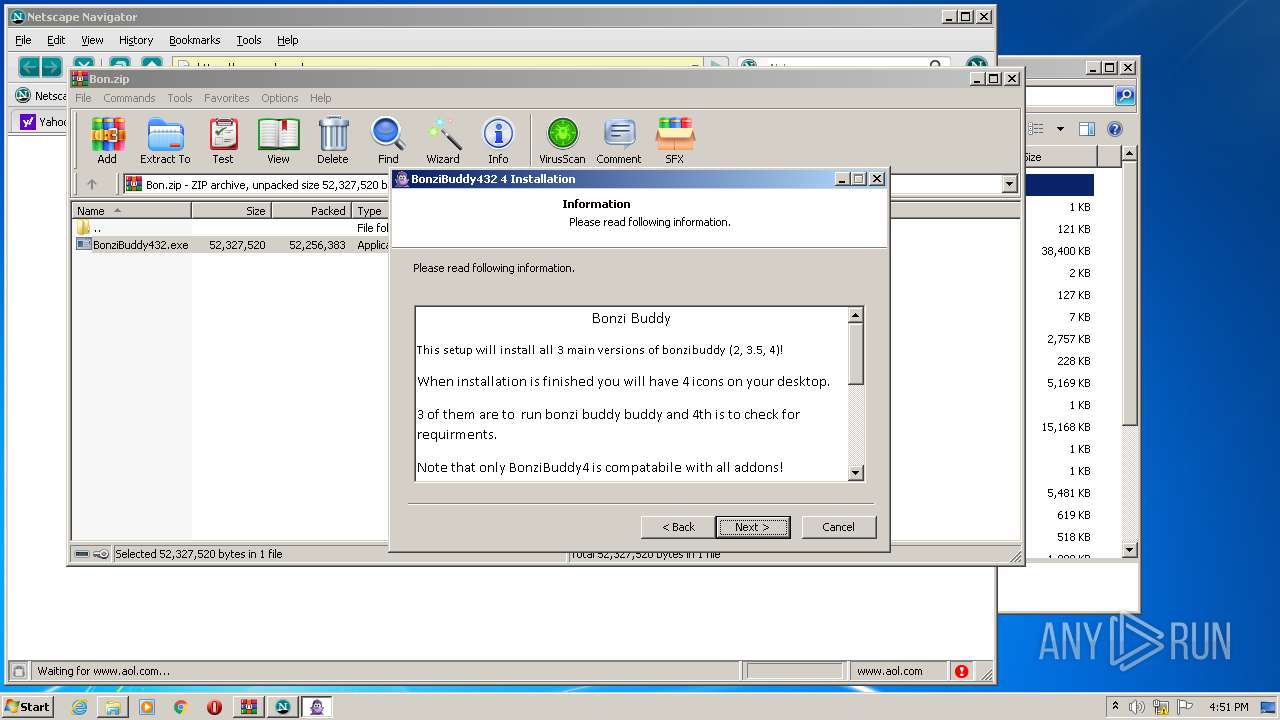Open the View tool in WinRAR
Screen dimensions: 1280x720
click(x=278, y=140)
